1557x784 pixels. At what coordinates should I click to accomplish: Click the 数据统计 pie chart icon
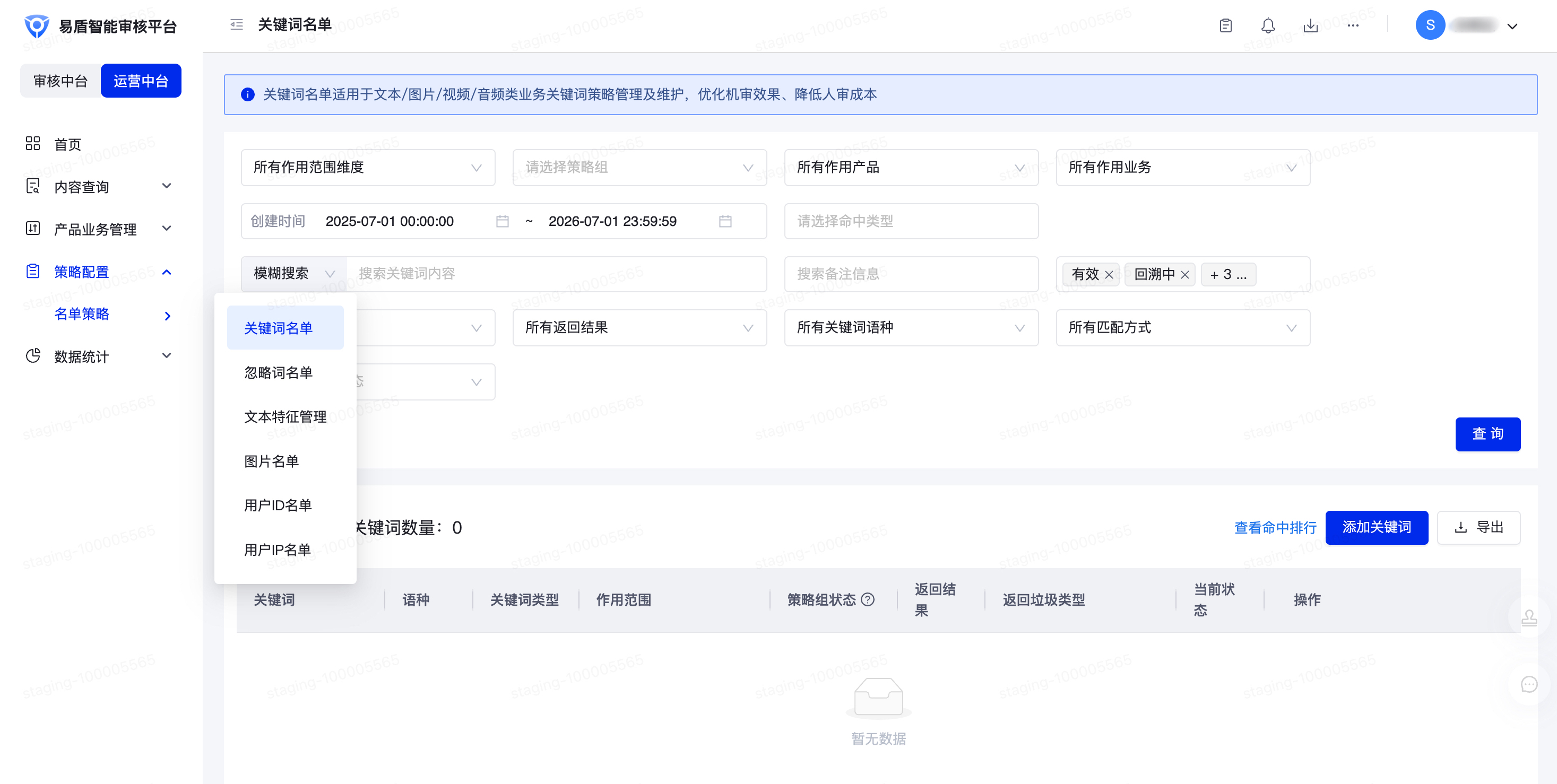click(x=33, y=356)
